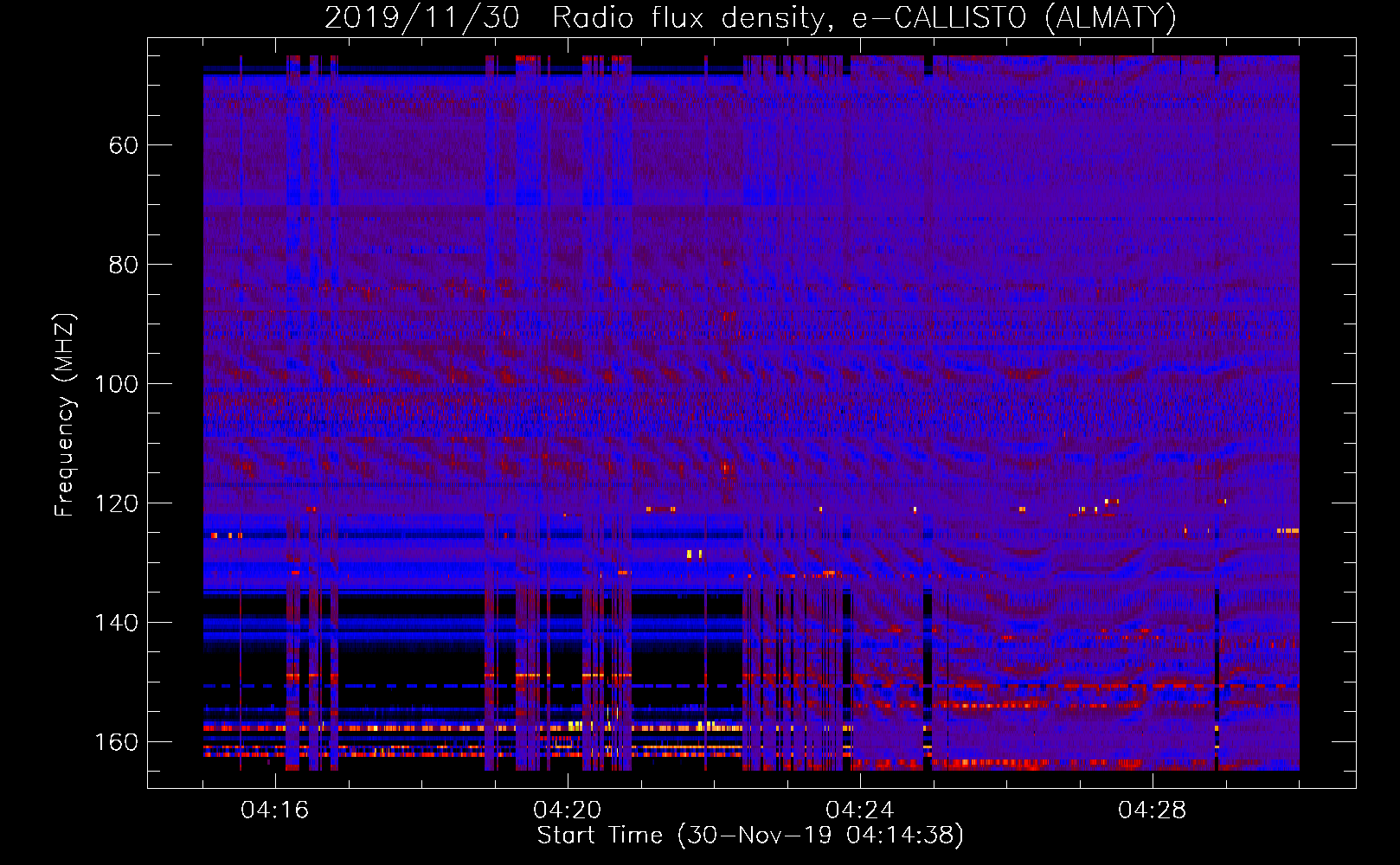Select the 60 MHz frequency tick label
1400x865 pixels.
click(x=124, y=145)
